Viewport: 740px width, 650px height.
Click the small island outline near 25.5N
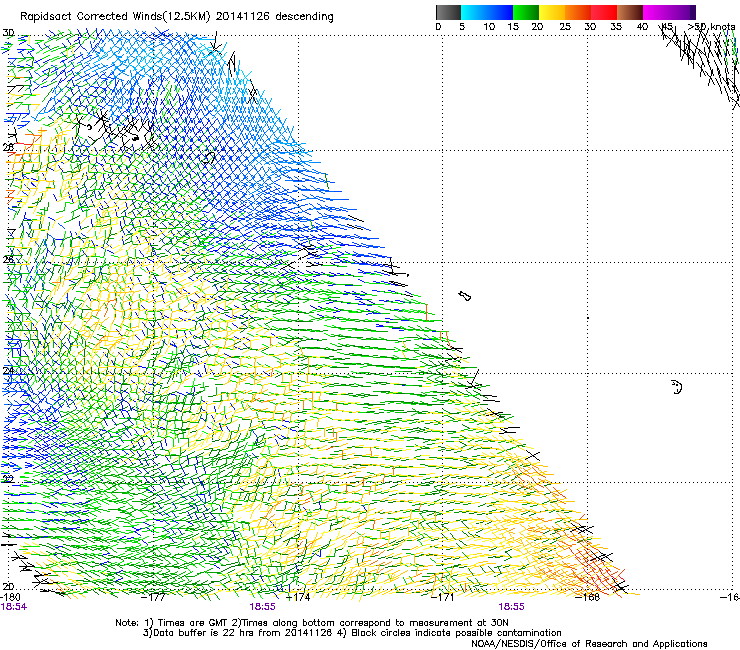pos(464,296)
